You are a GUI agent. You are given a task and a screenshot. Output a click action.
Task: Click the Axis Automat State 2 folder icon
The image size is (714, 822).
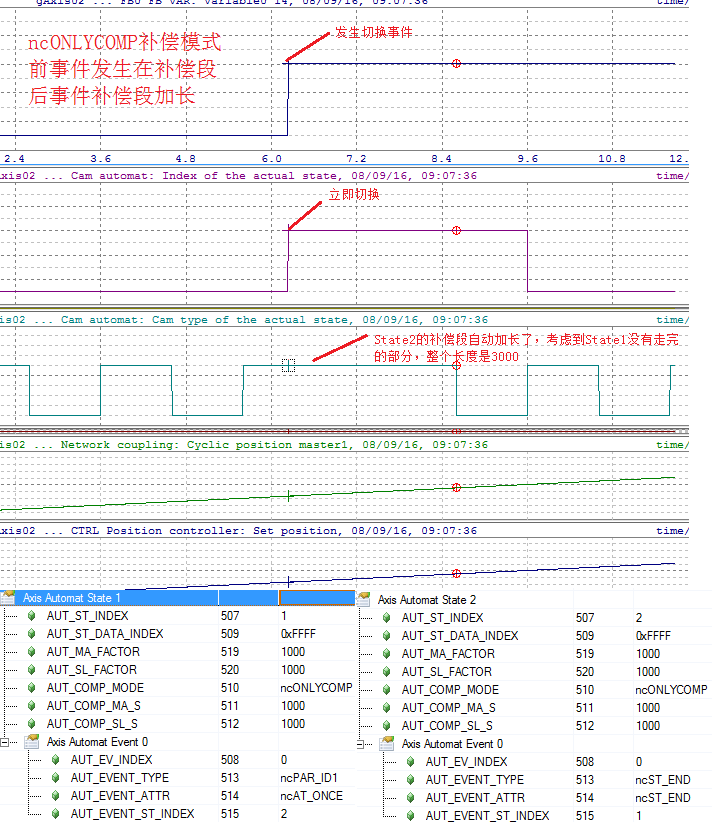tap(363, 599)
